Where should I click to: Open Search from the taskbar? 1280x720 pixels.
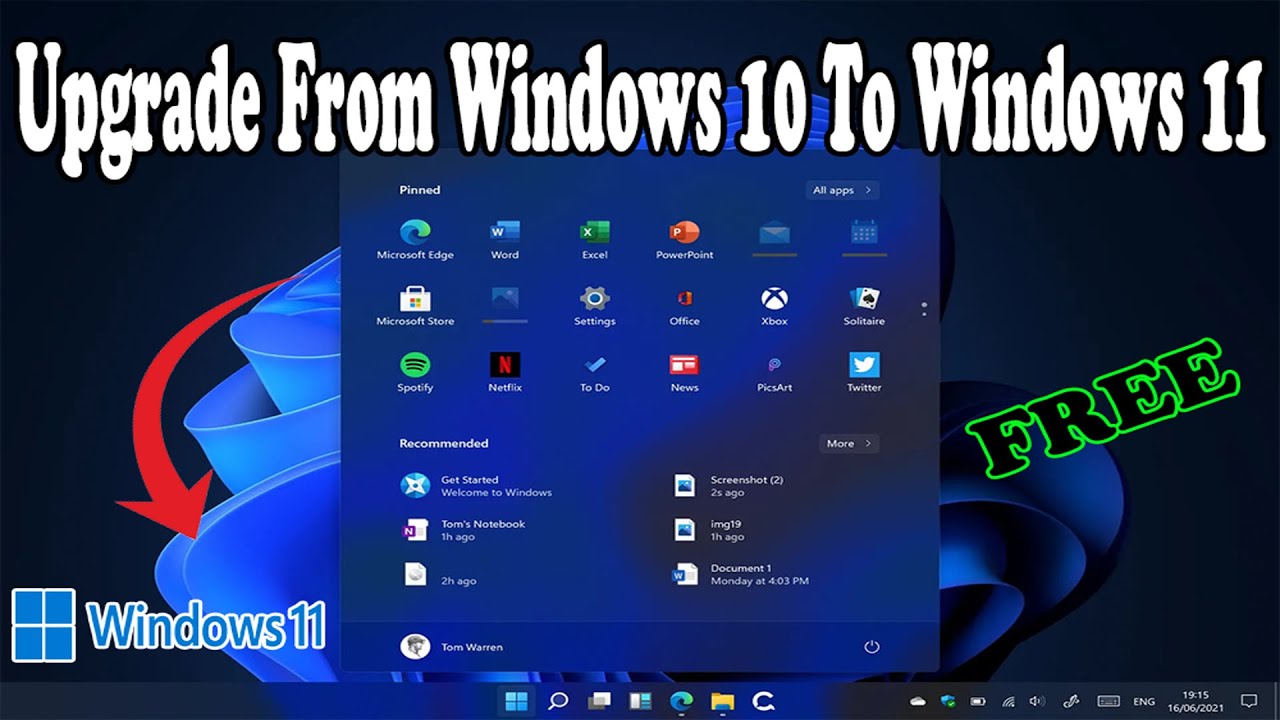(x=559, y=701)
